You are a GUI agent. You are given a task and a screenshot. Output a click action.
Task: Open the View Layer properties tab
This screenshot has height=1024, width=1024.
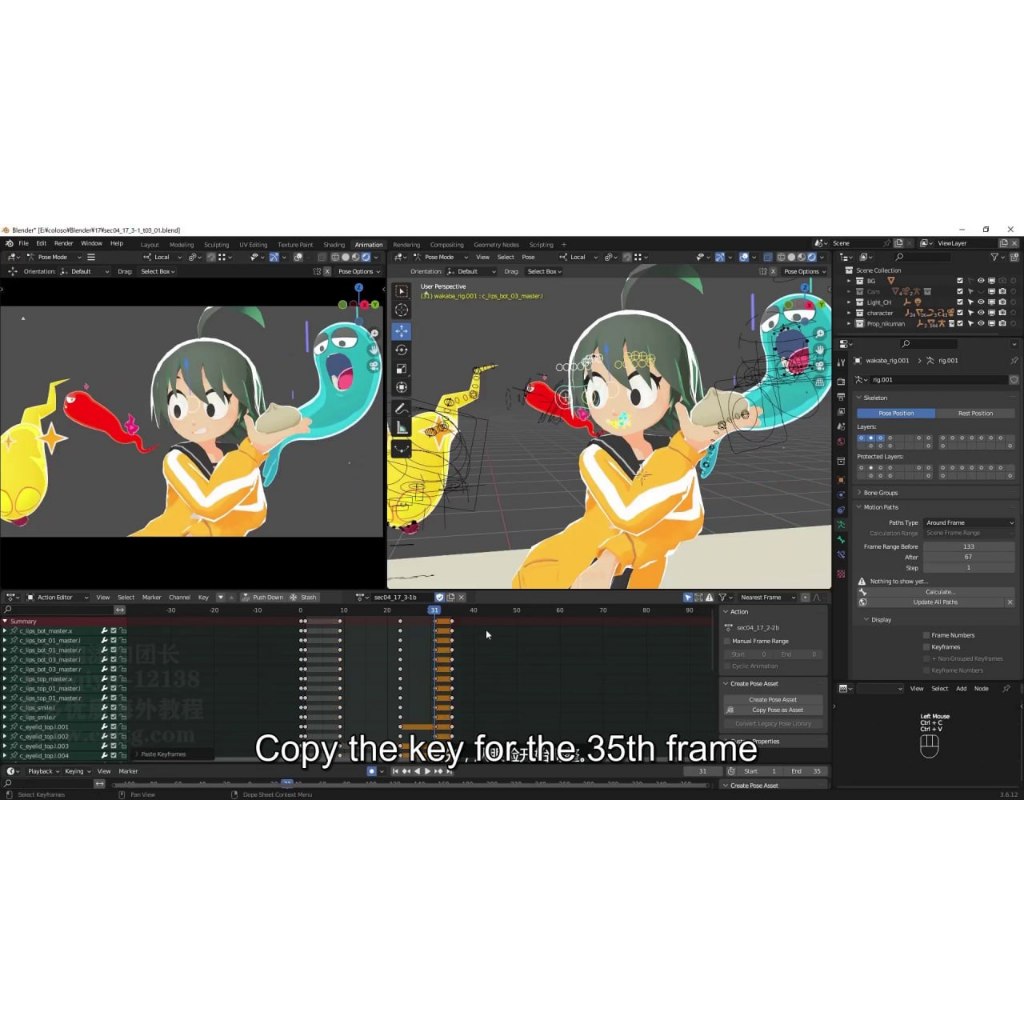(x=841, y=412)
